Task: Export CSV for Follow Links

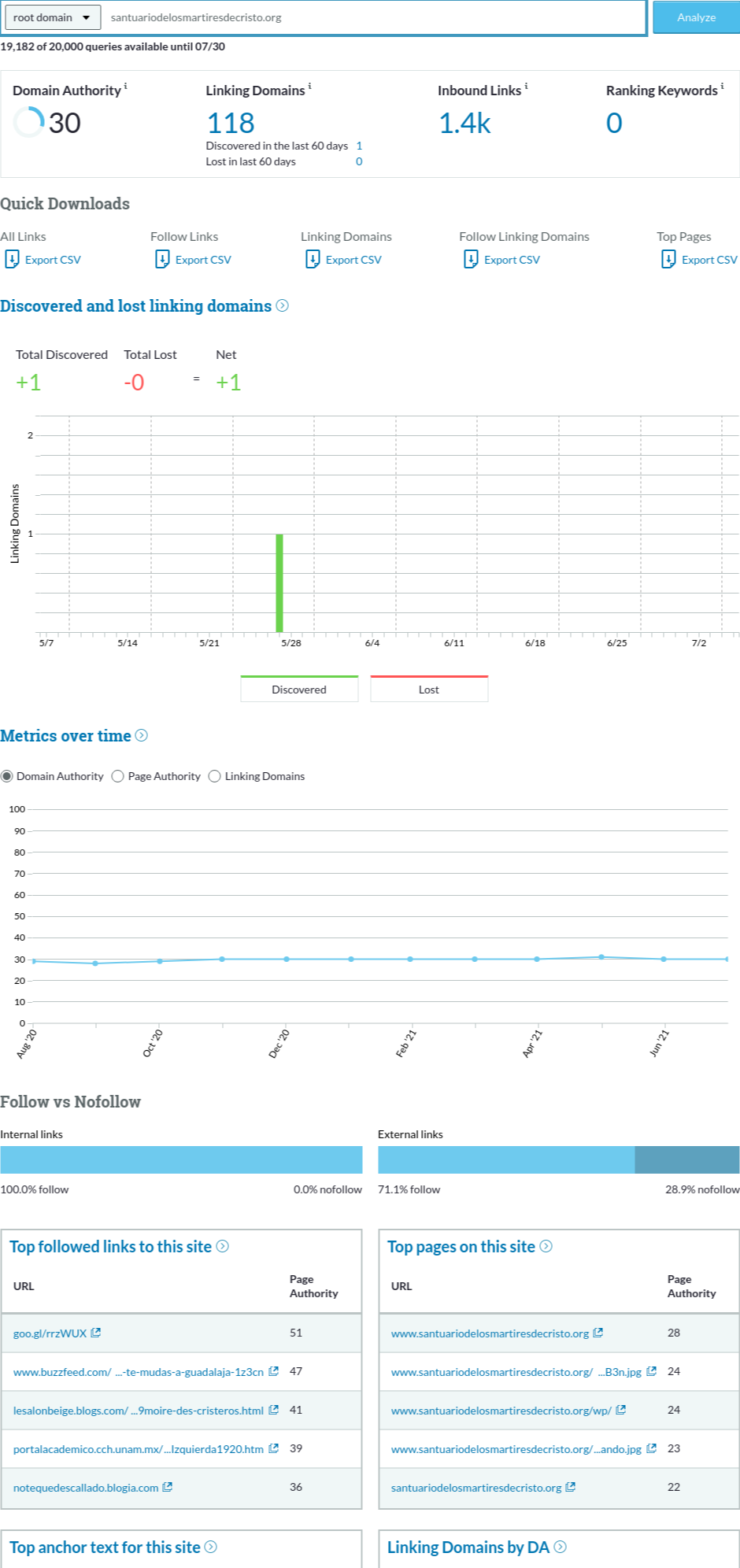Action: [x=203, y=260]
